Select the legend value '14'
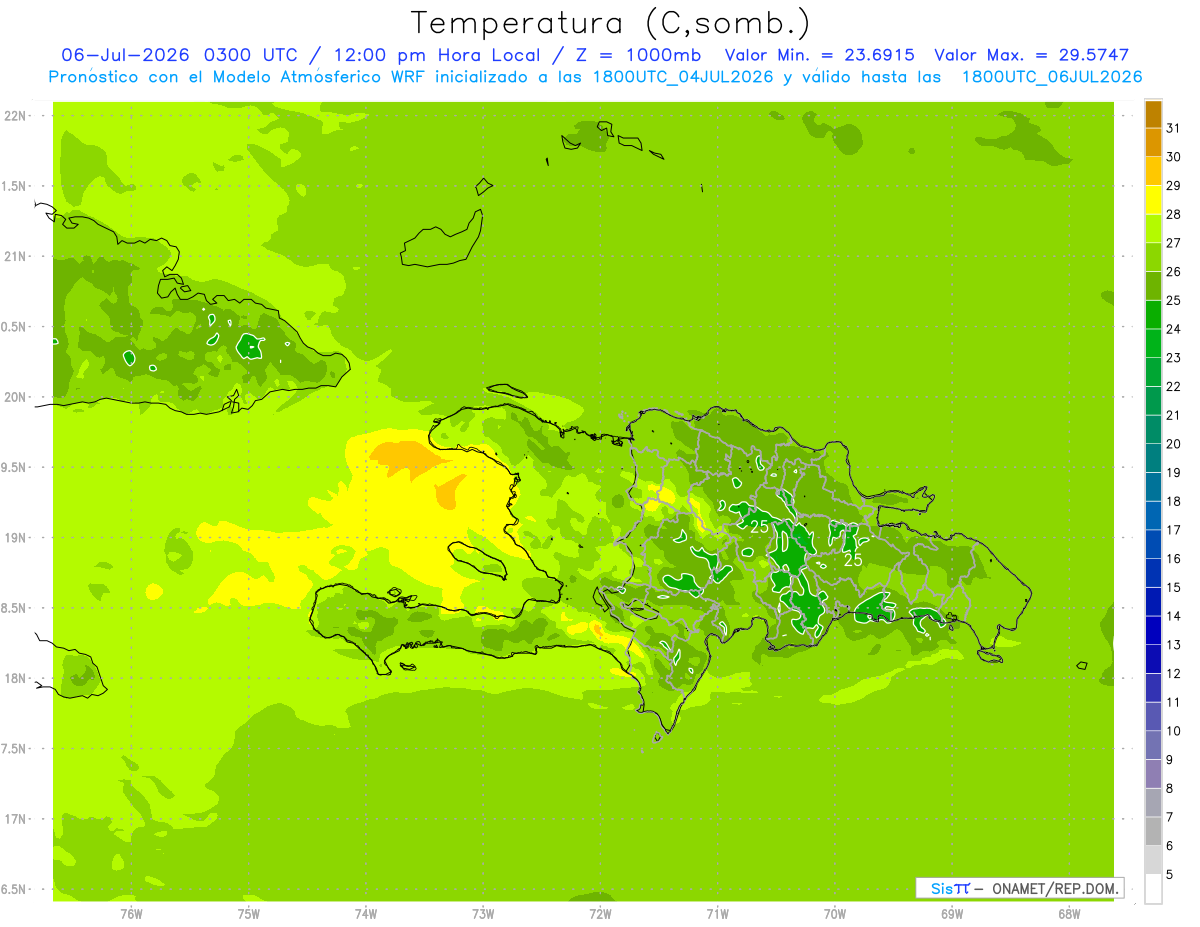This screenshot has height=927, width=1200. coord(1174,616)
